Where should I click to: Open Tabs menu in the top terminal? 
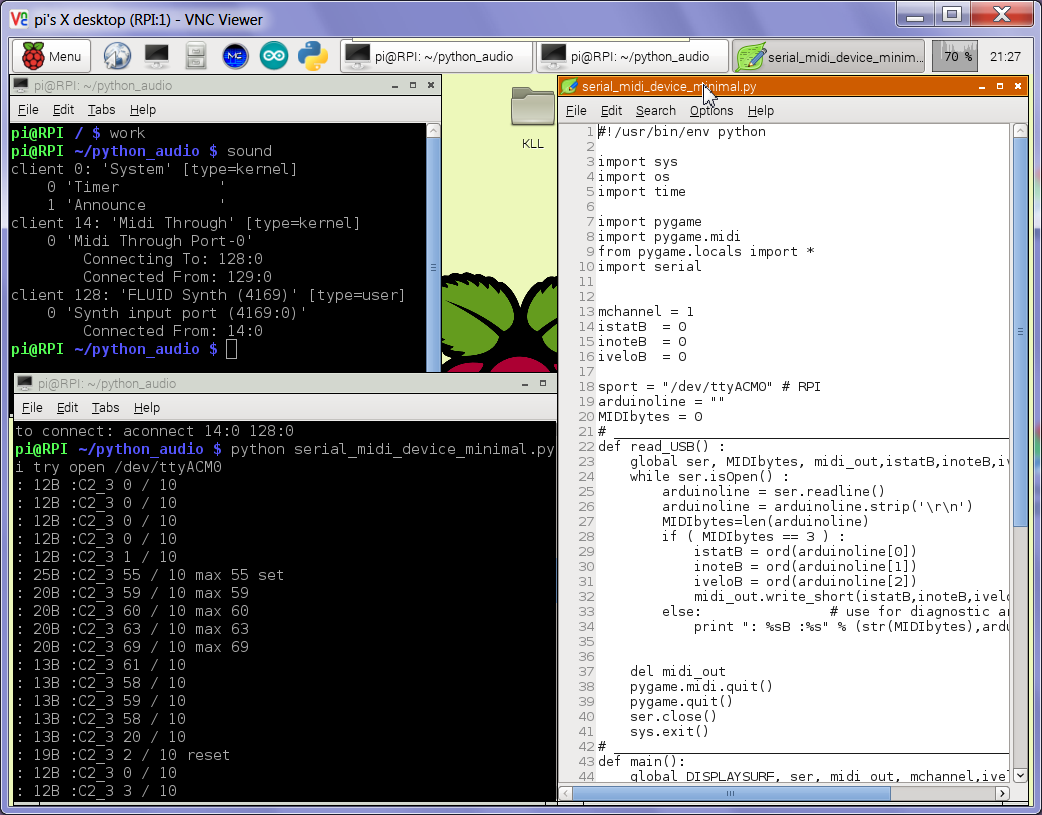coord(101,110)
